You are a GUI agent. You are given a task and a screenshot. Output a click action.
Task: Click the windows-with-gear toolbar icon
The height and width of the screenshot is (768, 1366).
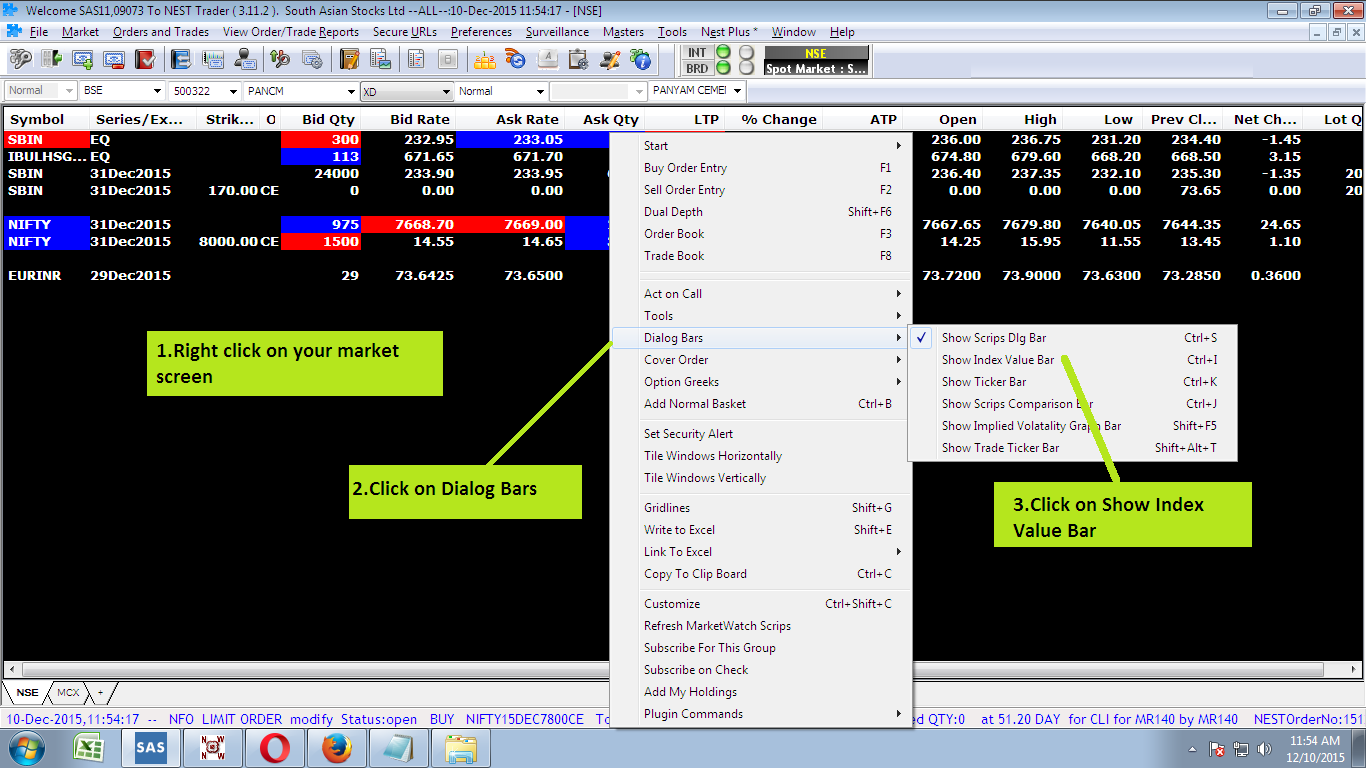pos(312,59)
